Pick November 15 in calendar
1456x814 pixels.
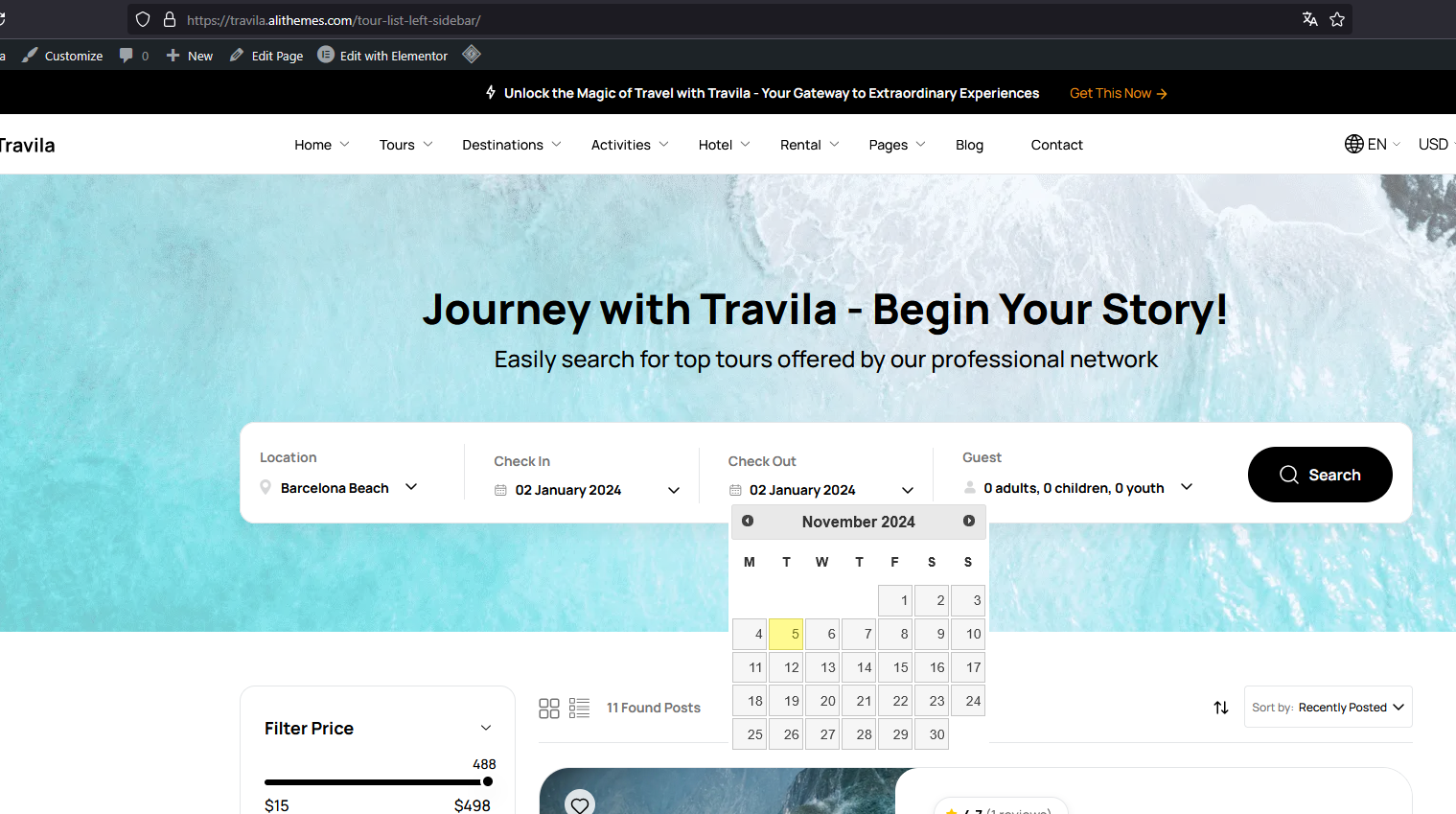(x=895, y=667)
